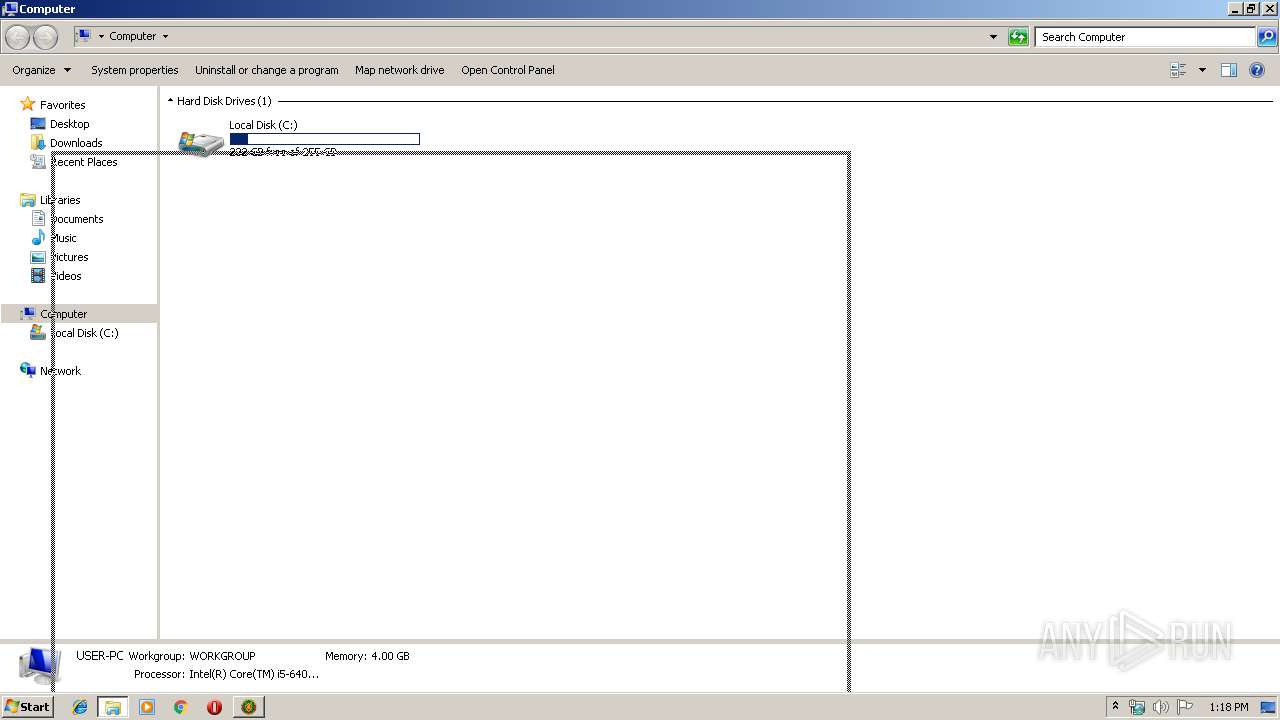
Task: Launch Google Chrome from taskbar
Action: coord(181,707)
